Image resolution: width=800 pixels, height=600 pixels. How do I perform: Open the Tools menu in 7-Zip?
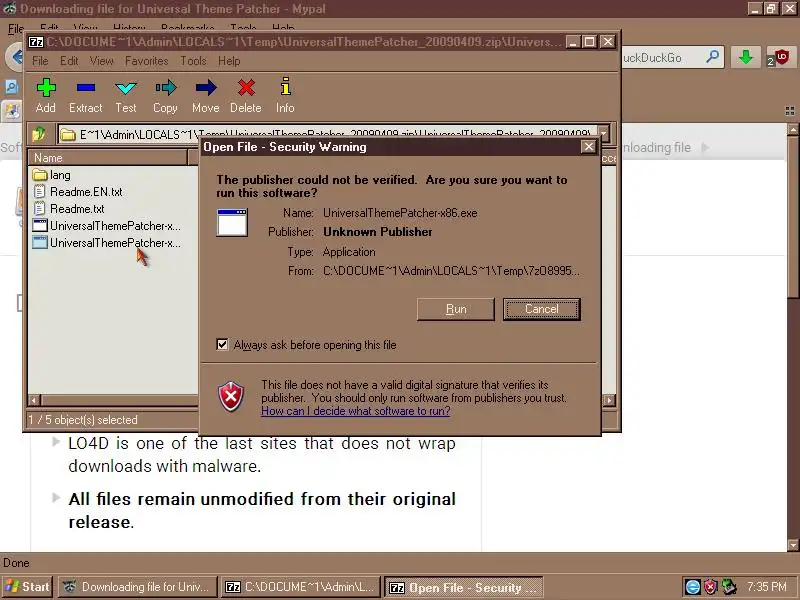[x=193, y=61]
